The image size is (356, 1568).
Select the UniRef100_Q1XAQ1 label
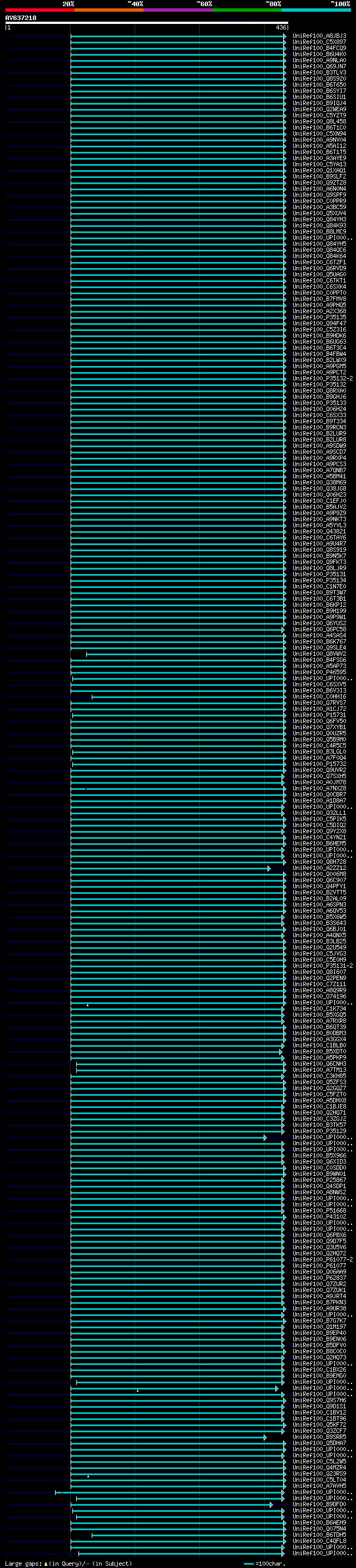point(319,170)
